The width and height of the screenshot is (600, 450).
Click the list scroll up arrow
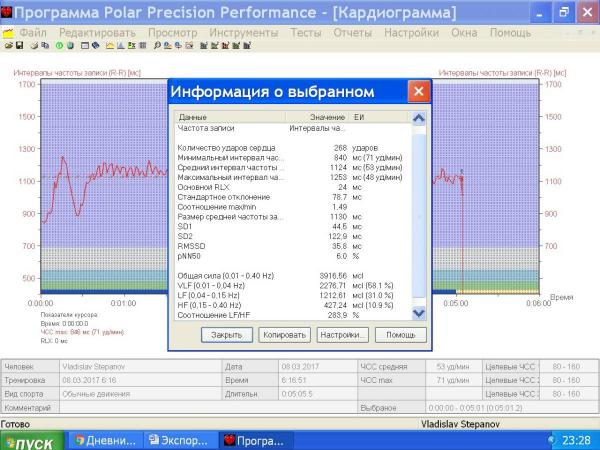[x=419, y=118]
